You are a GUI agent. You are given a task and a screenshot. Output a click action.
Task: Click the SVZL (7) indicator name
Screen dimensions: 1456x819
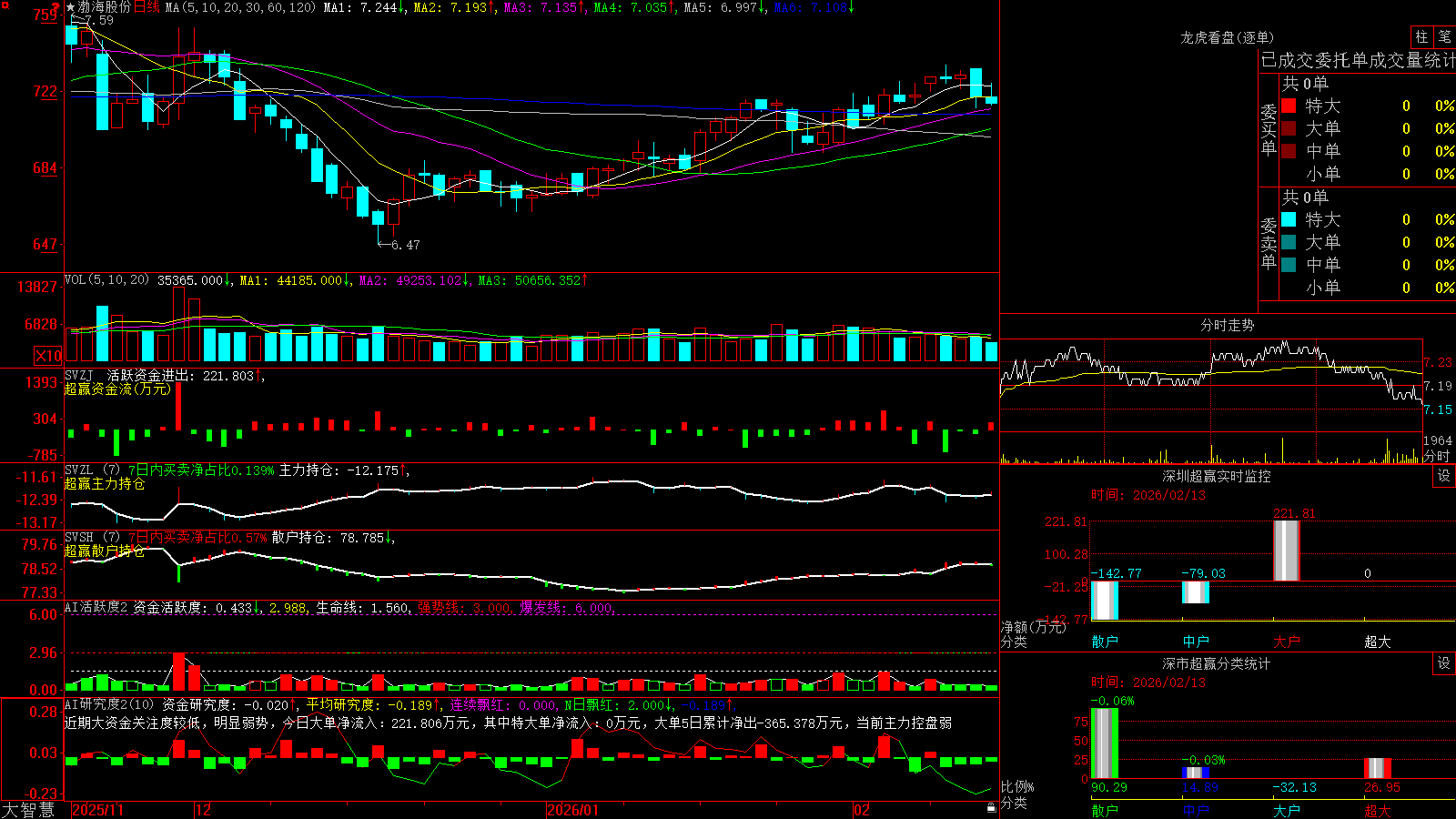click(92, 470)
